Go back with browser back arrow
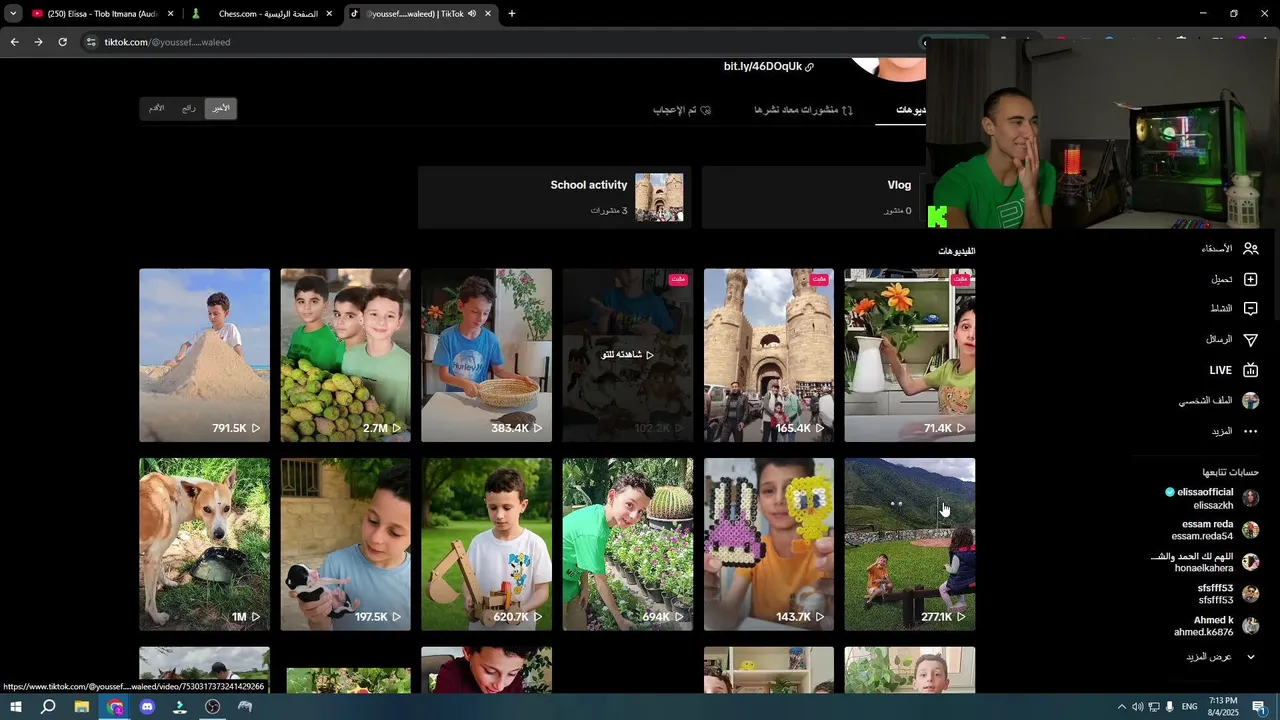This screenshot has width=1280, height=720. tap(14, 42)
